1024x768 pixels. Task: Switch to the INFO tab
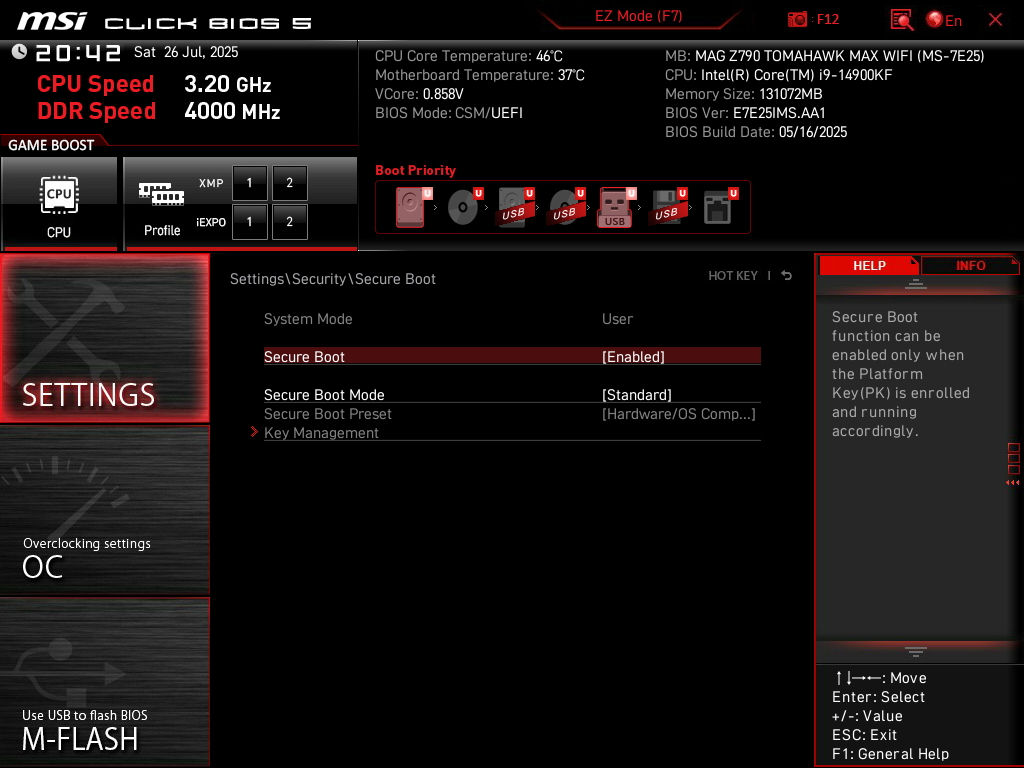click(x=970, y=265)
